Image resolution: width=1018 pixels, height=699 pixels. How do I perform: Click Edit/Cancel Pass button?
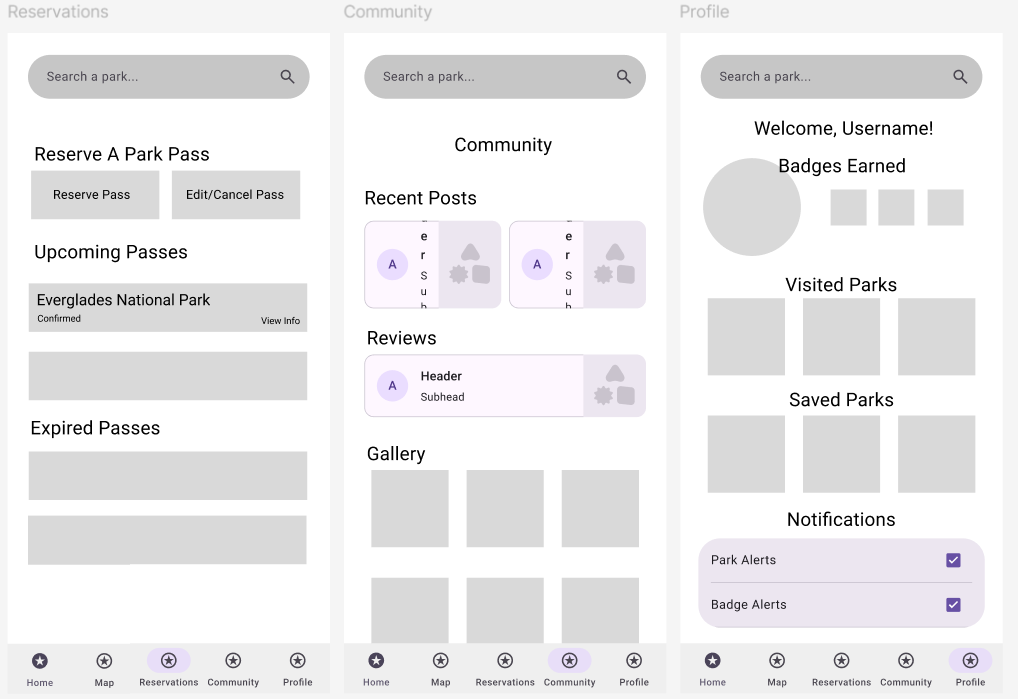[x=236, y=195]
